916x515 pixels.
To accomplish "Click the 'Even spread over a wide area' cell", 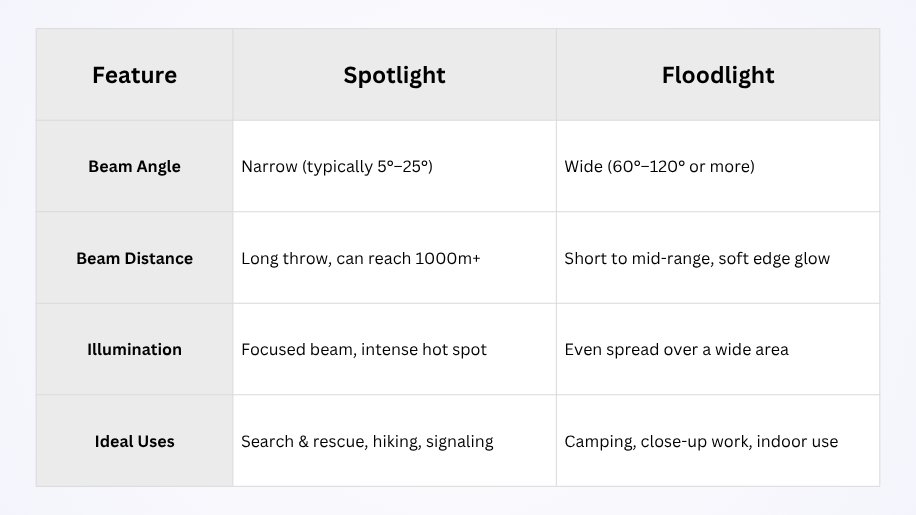I will [x=676, y=350].
